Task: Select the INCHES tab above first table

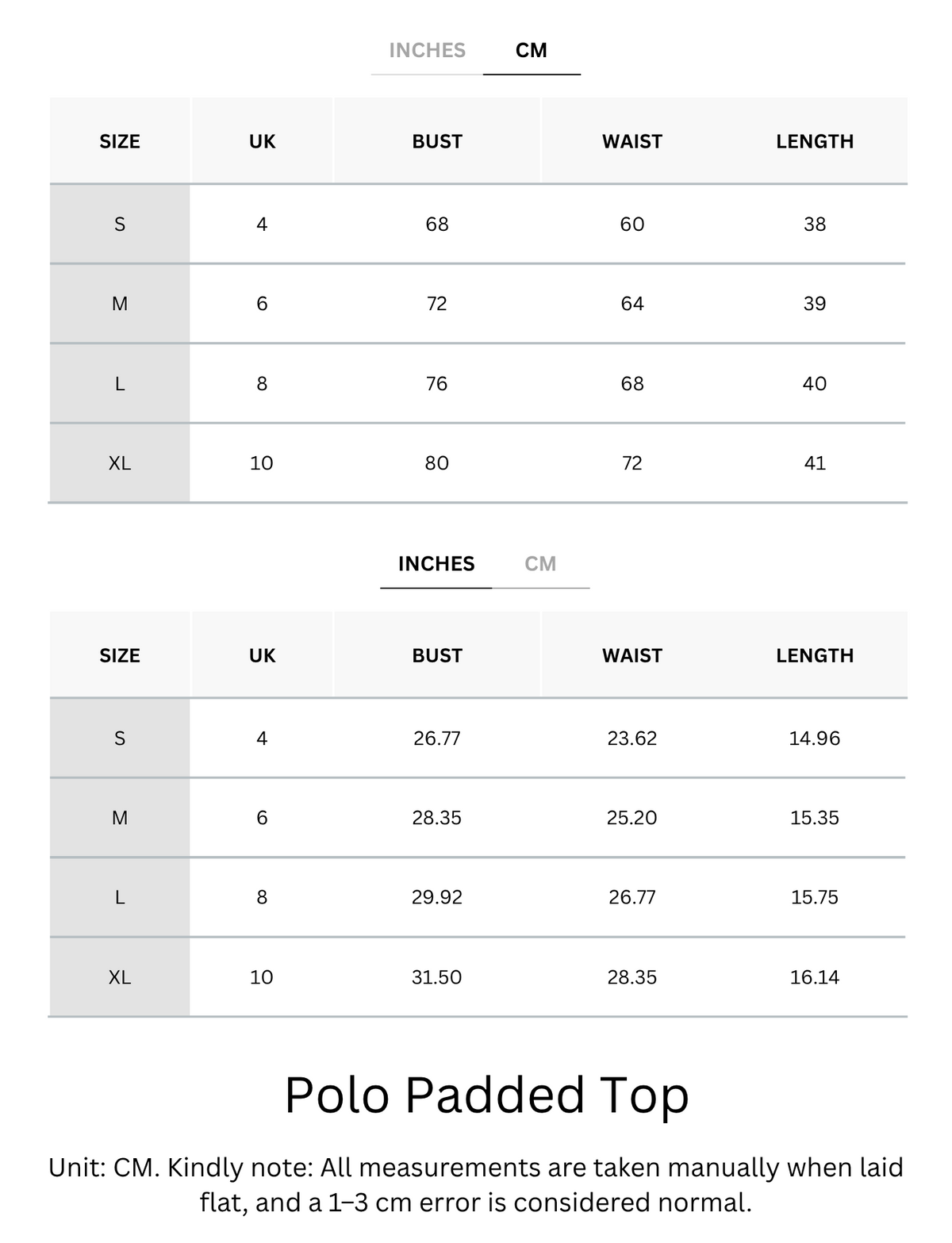Action: [x=427, y=51]
